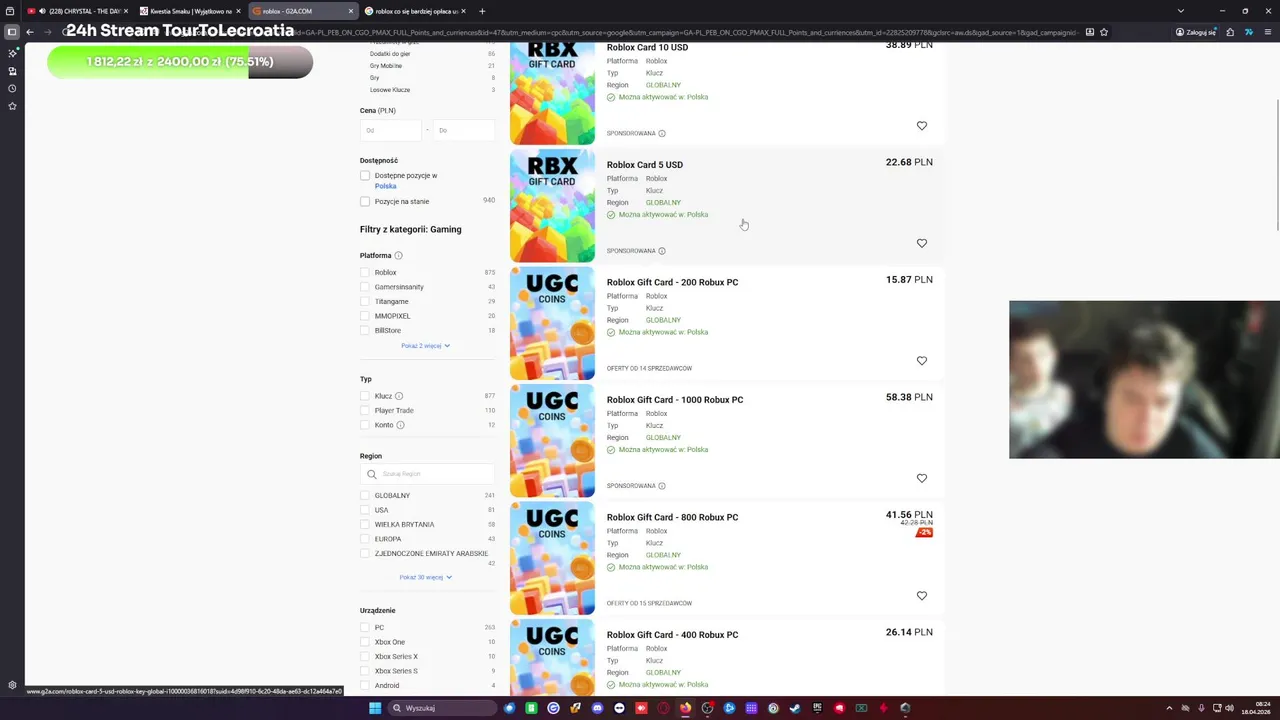Switch to 'roblox co się bardziej opłaca' tab
1280x720 pixels.
[415, 11]
